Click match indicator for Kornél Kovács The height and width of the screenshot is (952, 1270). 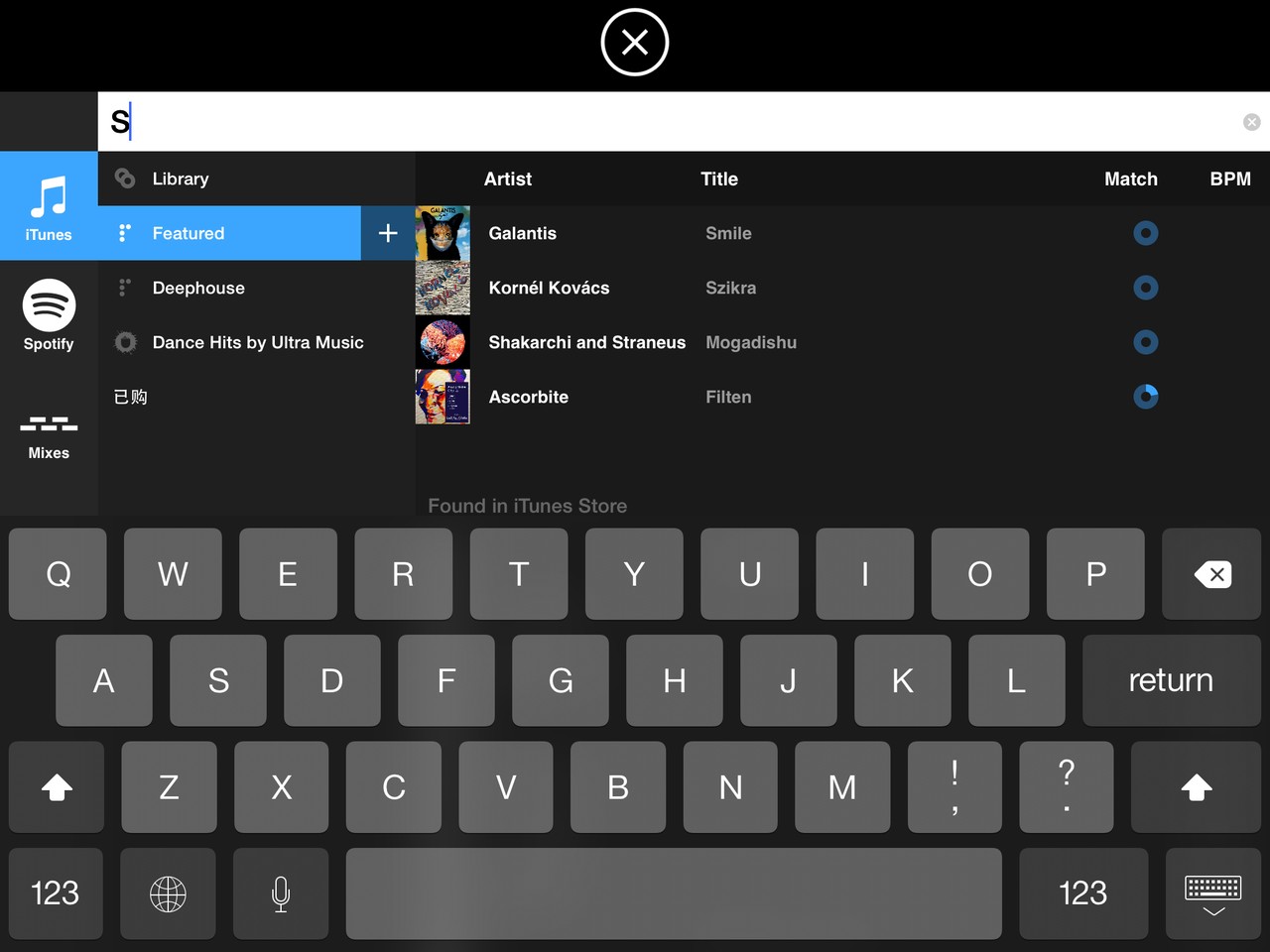(x=1146, y=288)
